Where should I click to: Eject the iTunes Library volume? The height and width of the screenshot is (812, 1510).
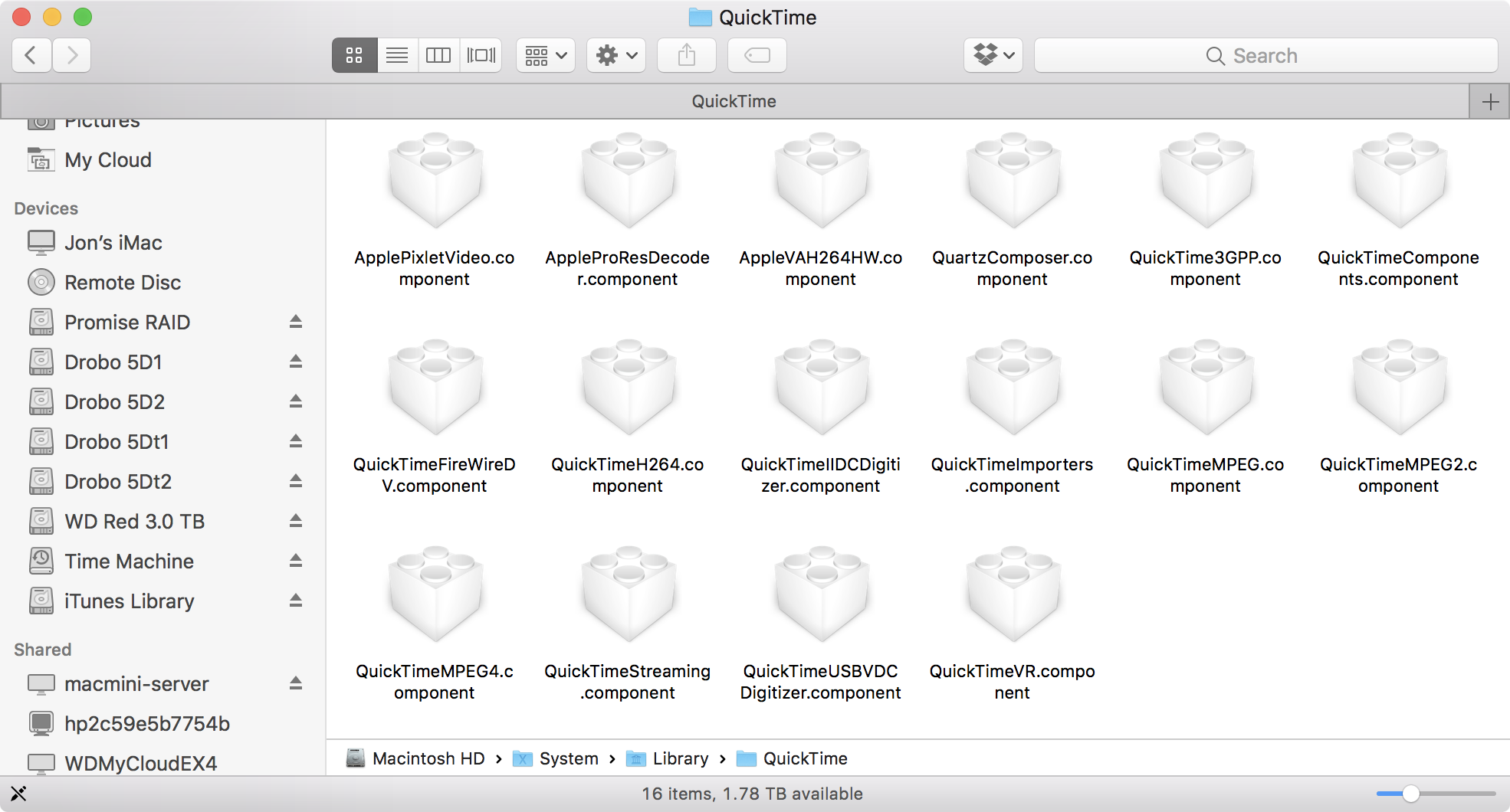pyautogui.click(x=296, y=601)
